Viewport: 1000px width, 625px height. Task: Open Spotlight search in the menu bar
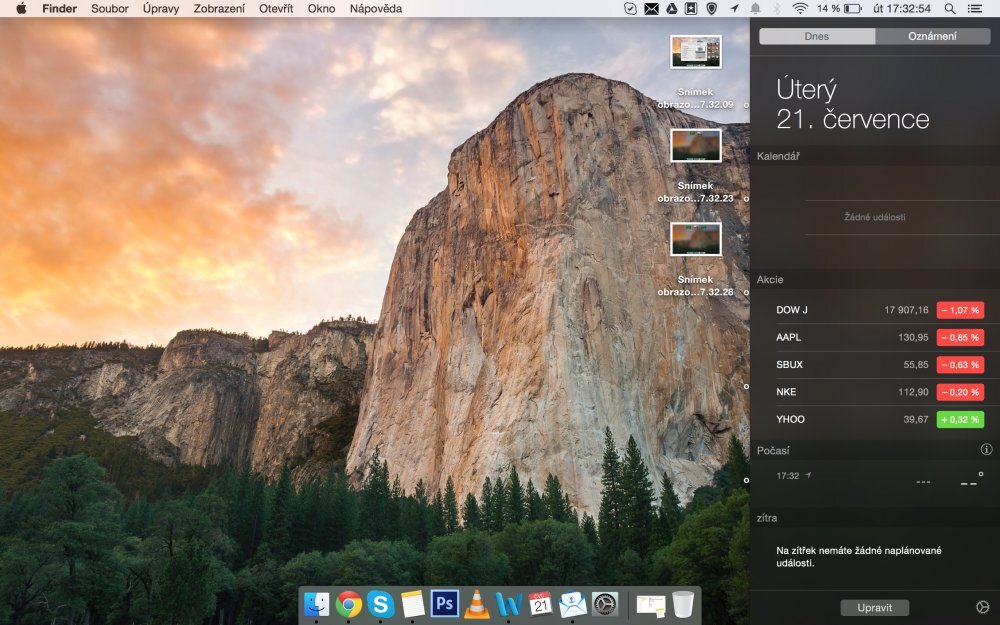(951, 9)
